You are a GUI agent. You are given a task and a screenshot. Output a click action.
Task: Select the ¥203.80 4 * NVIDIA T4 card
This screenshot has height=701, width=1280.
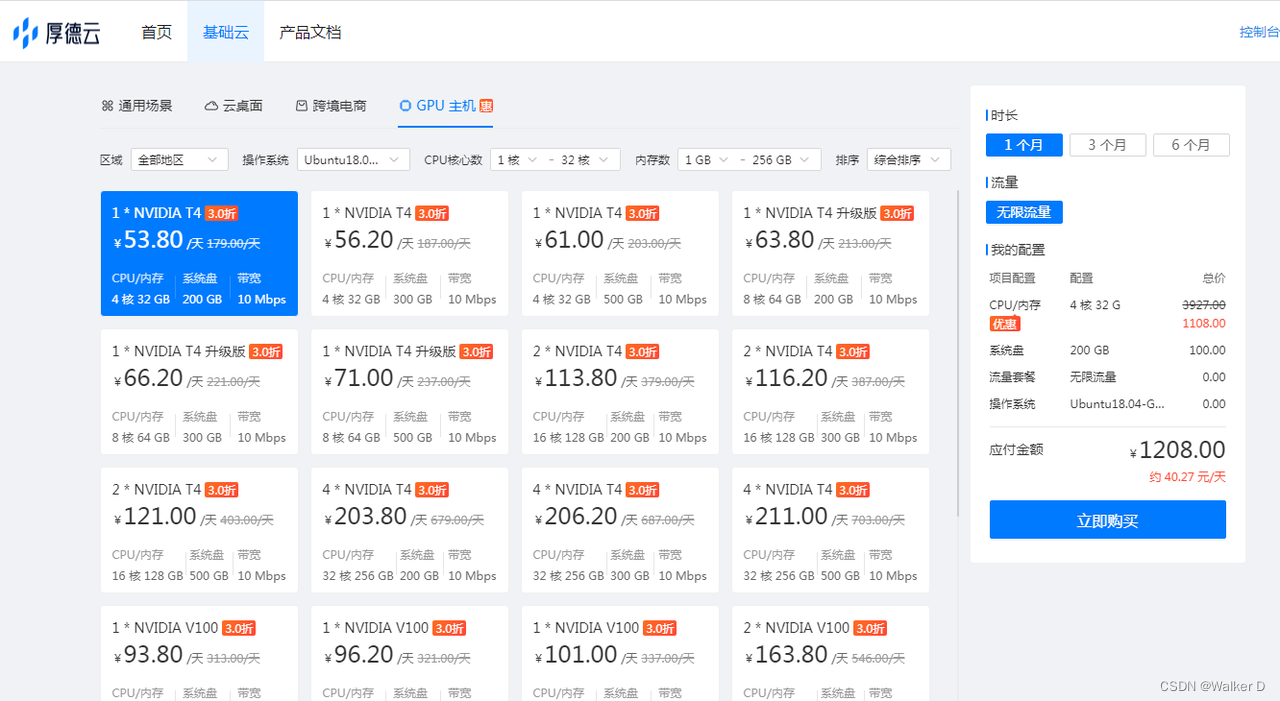[x=410, y=530]
